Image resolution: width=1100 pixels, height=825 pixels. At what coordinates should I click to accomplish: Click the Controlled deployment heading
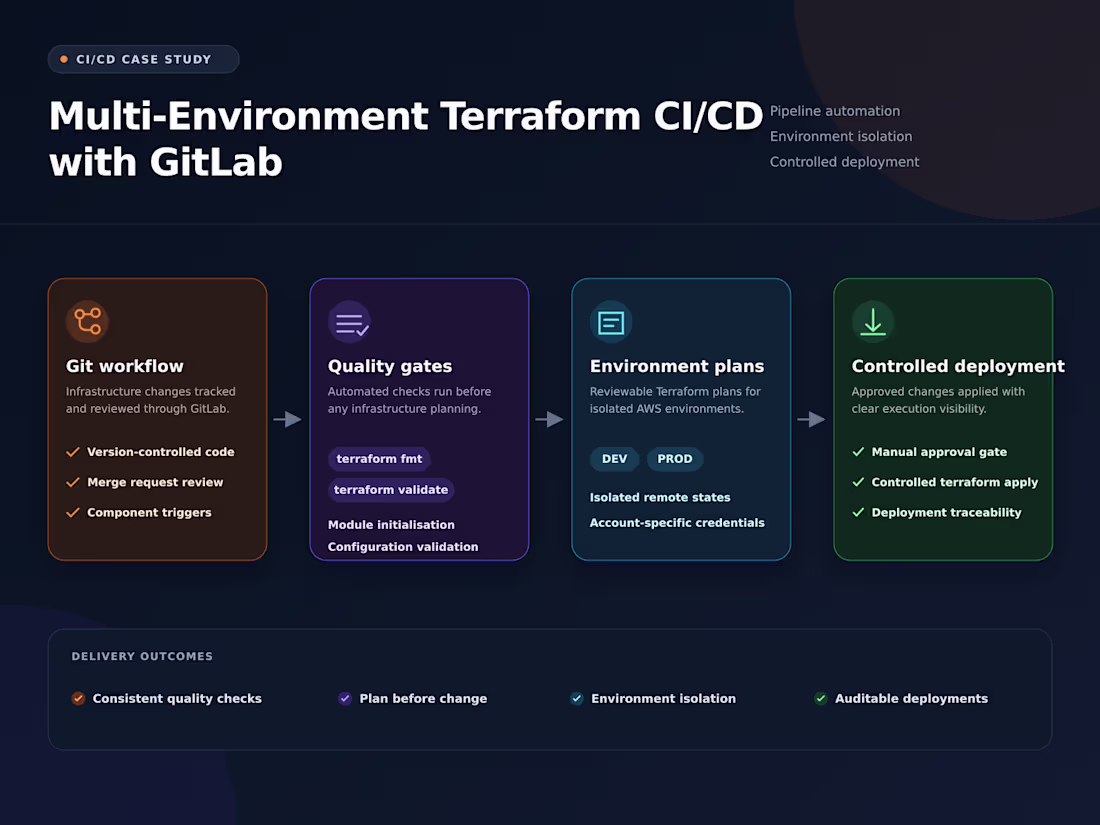958,366
